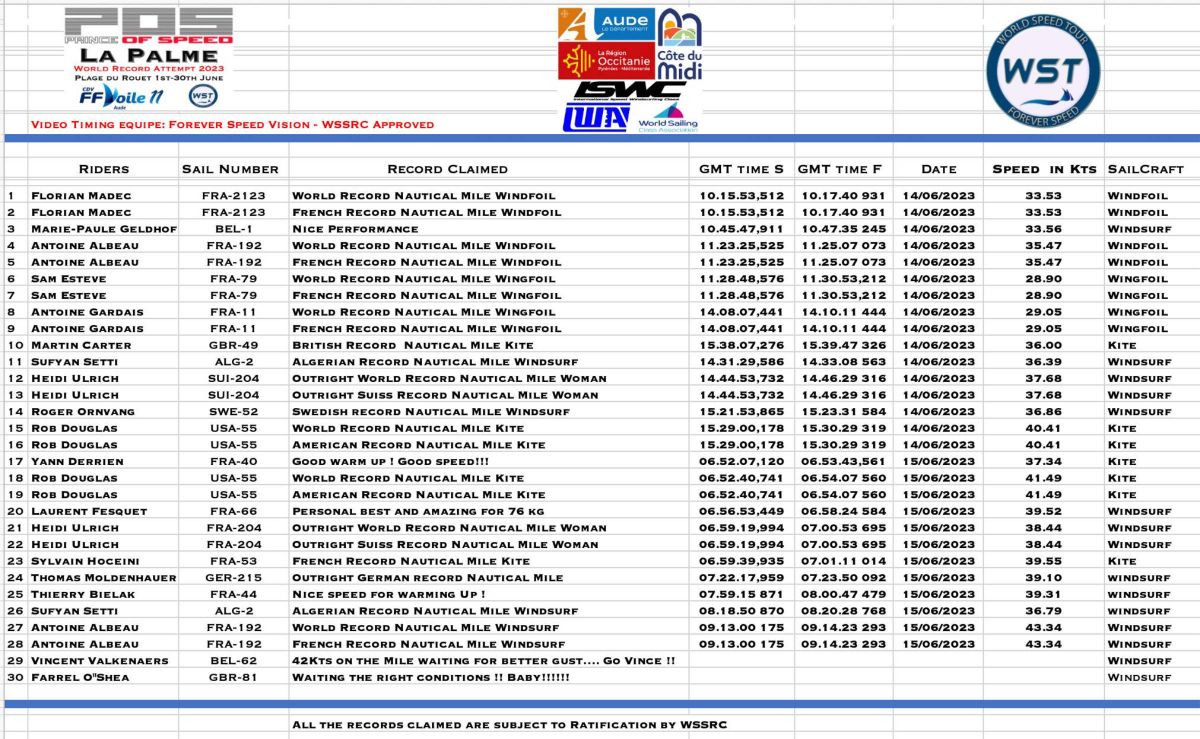Select the Farrel O"Shea rider cell
Image resolution: width=1200 pixels, height=739 pixels.
coord(81,678)
